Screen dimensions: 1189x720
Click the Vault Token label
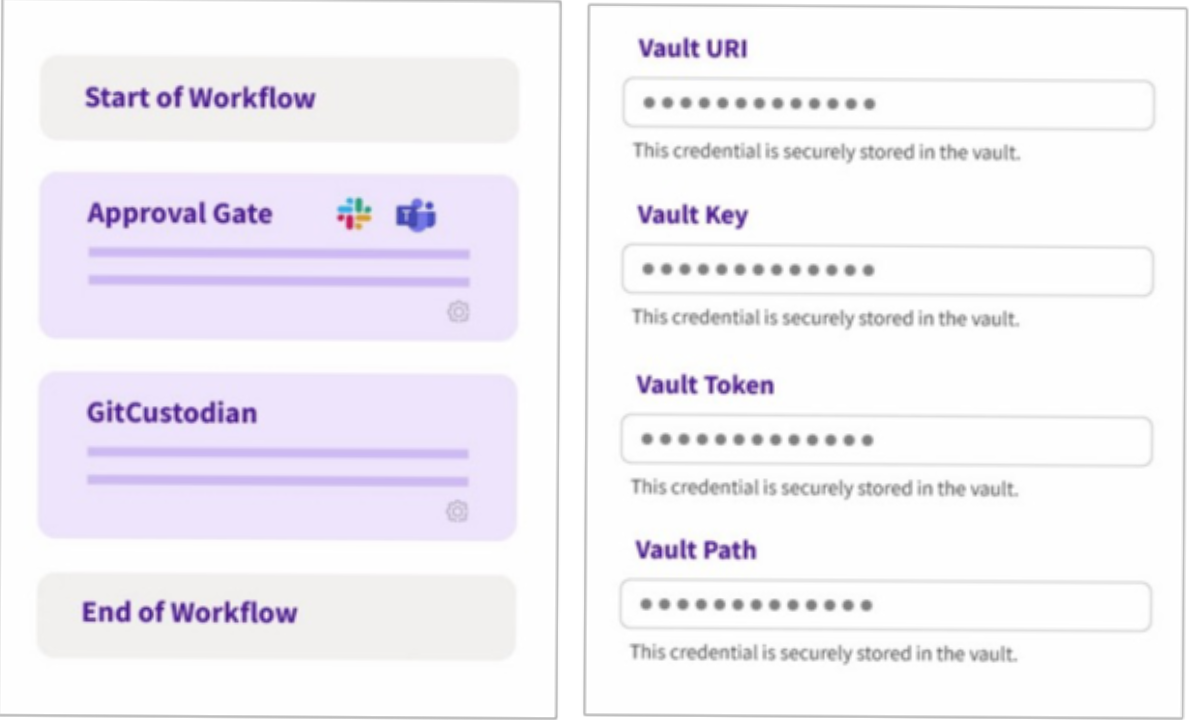[705, 385]
